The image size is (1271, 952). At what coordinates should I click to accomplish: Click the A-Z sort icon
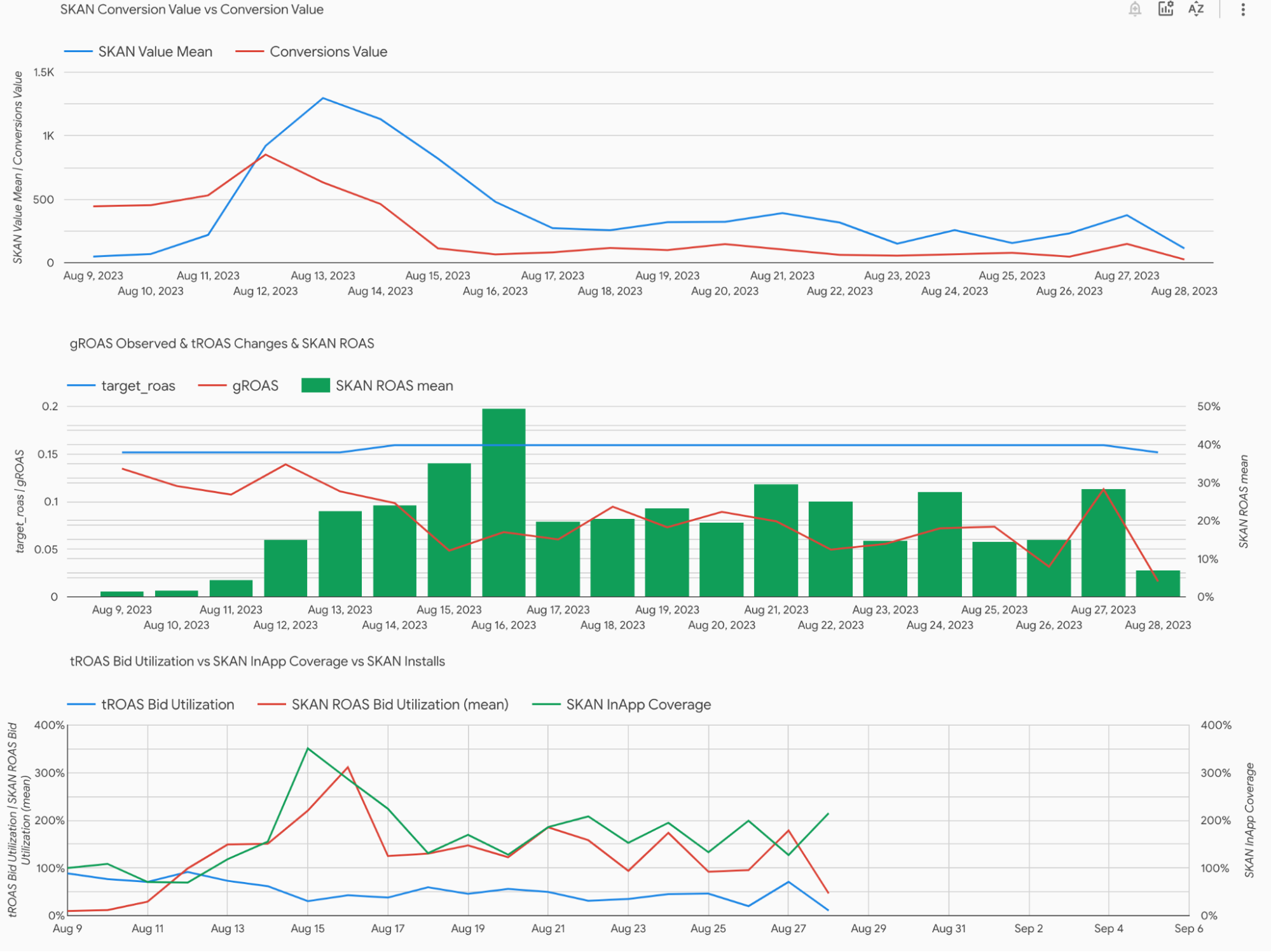pos(1196,9)
